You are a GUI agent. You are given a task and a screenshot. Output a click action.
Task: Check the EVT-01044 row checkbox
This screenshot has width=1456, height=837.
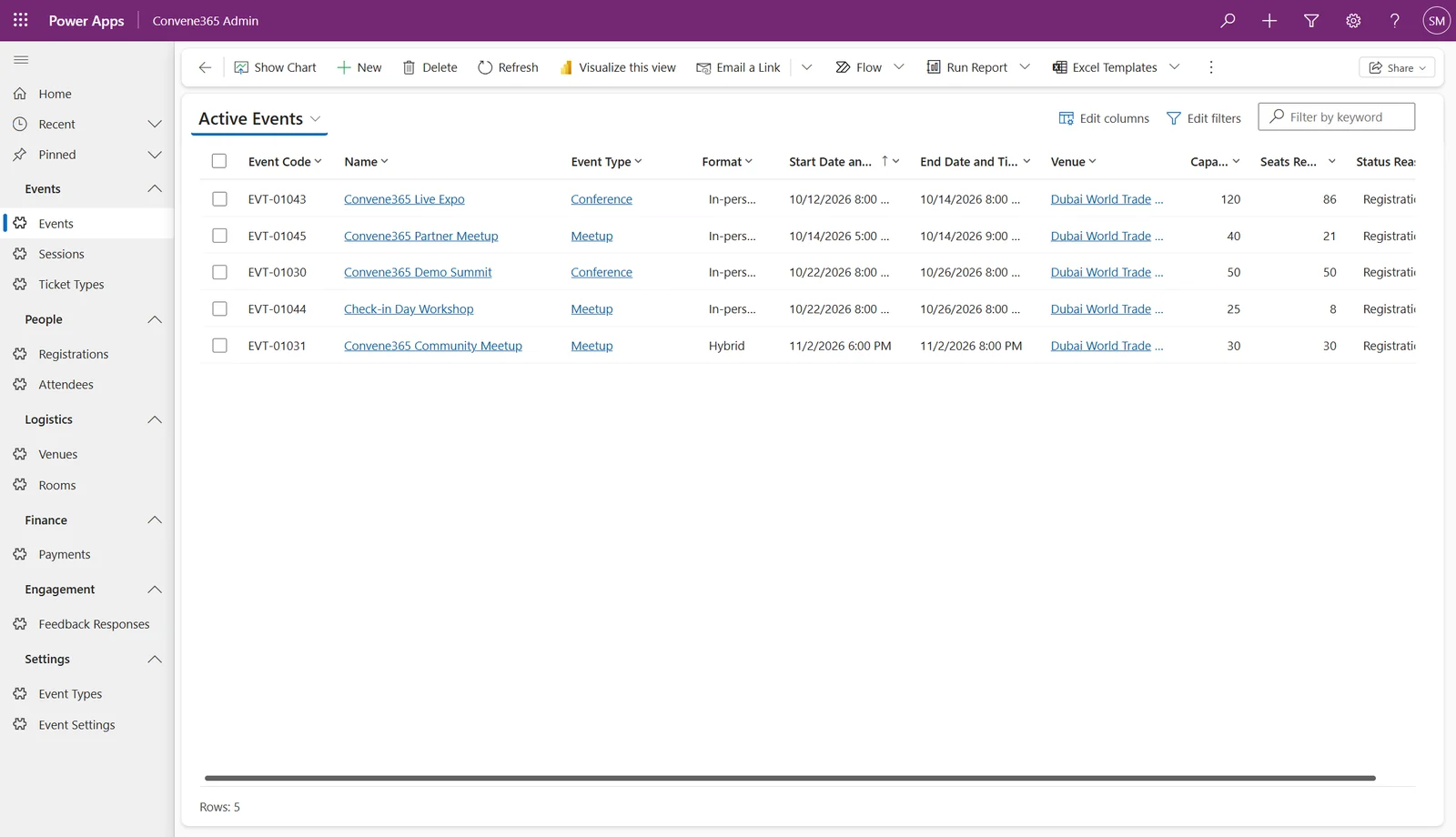pos(219,308)
